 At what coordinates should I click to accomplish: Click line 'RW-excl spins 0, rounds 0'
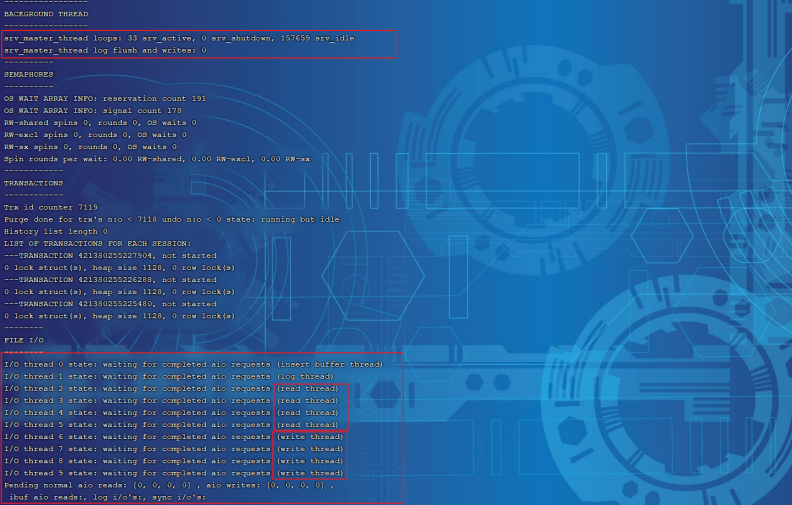click(x=95, y=135)
